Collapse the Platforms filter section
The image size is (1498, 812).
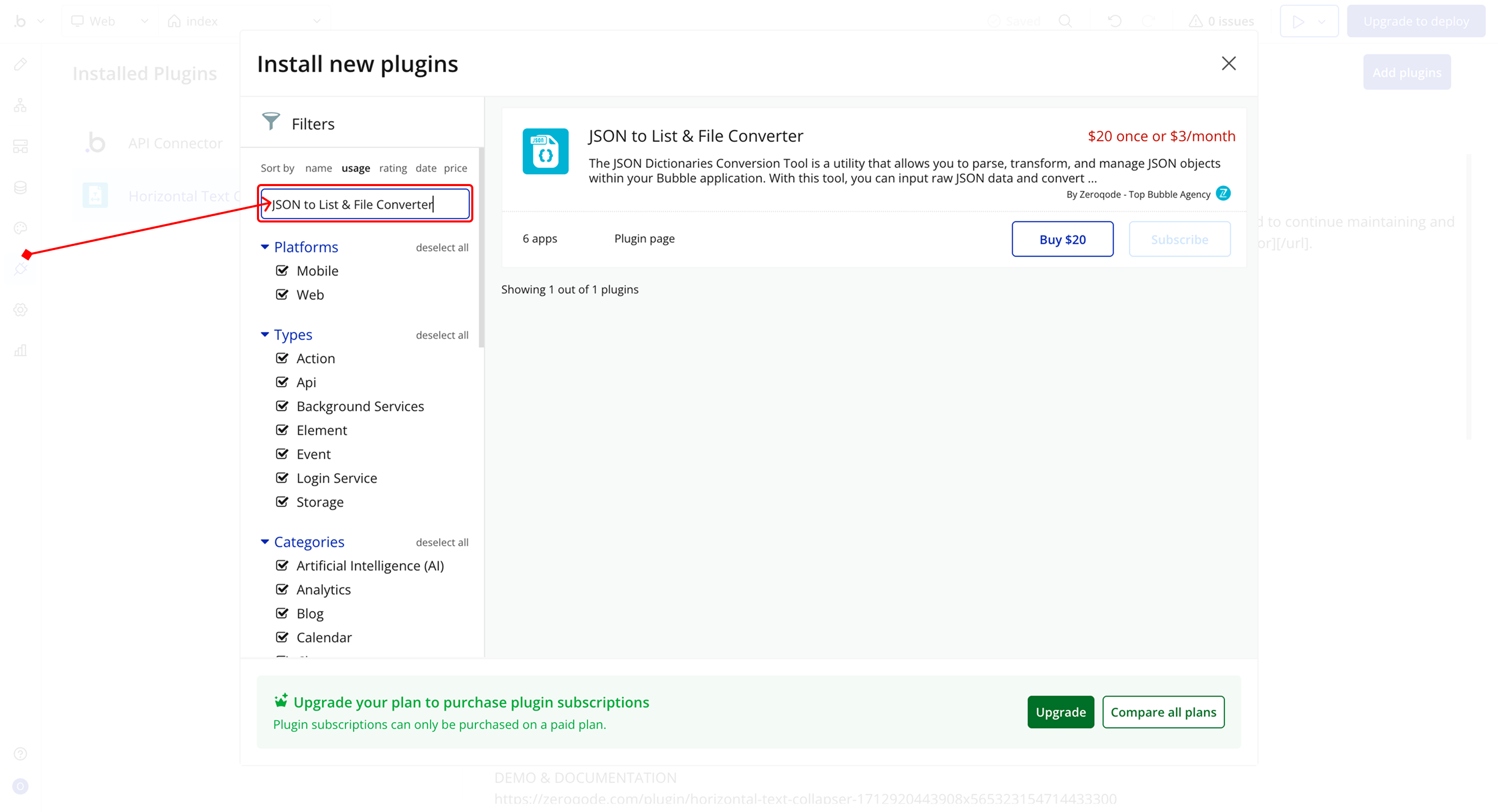click(265, 247)
